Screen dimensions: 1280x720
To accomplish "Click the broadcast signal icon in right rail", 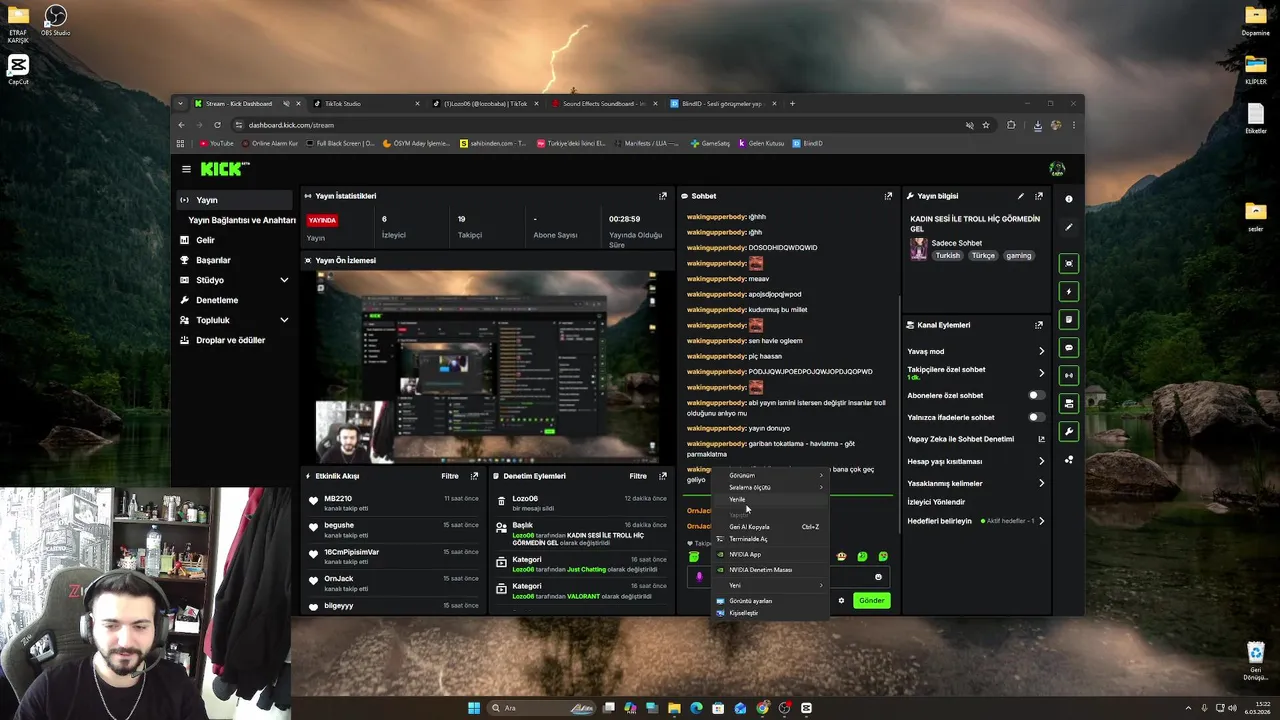I will pos(1069,376).
